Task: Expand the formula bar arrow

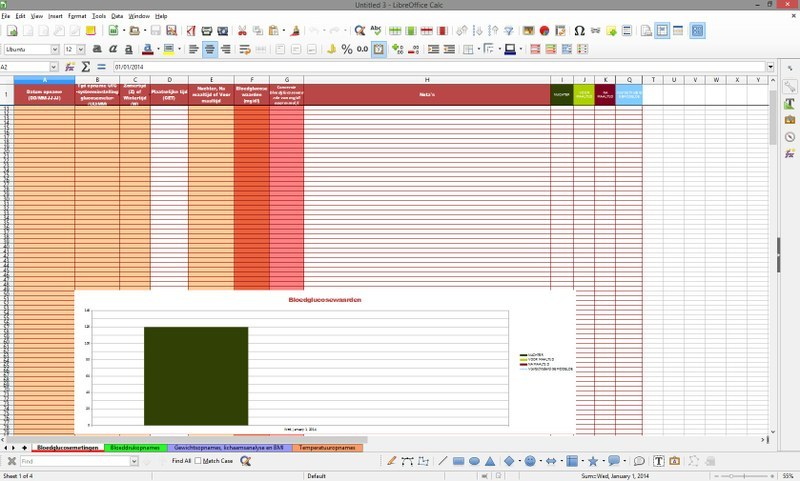Action: point(770,67)
